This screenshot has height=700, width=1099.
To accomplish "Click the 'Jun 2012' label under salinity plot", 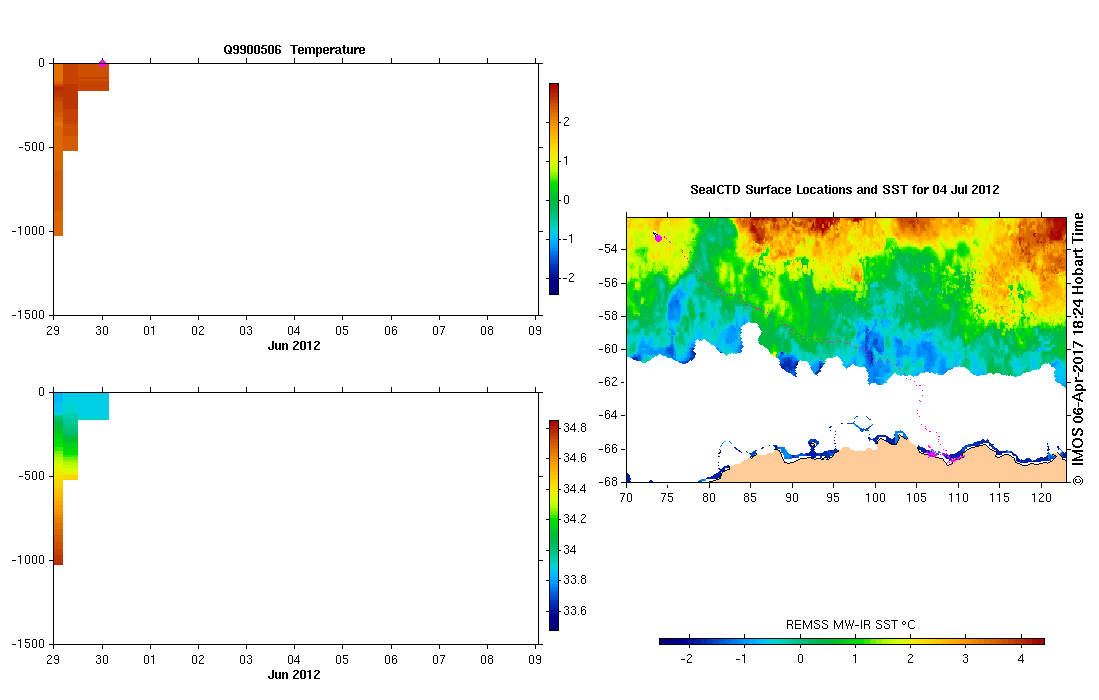I will pos(294,675).
